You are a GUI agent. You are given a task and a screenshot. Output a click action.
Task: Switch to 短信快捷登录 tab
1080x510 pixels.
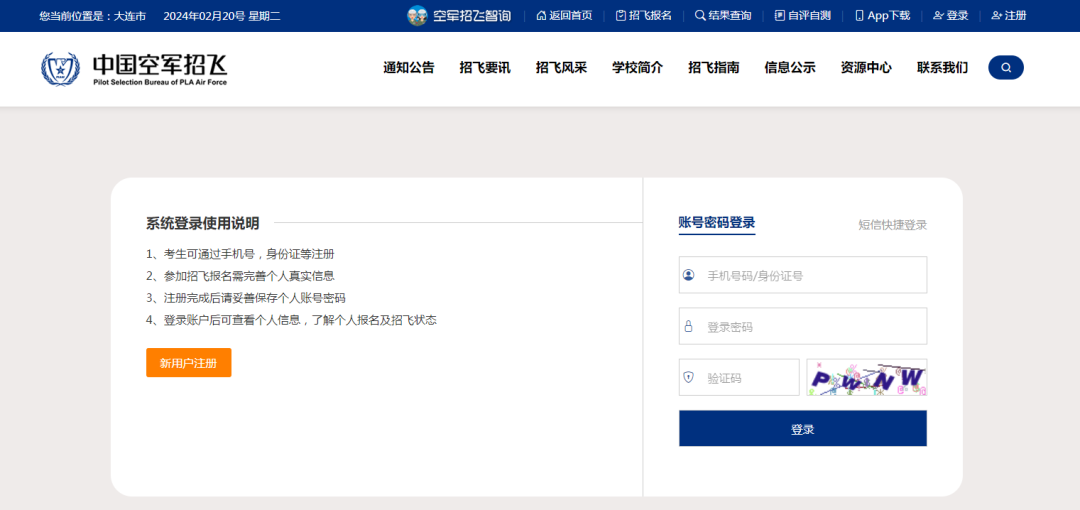point(892,225)
